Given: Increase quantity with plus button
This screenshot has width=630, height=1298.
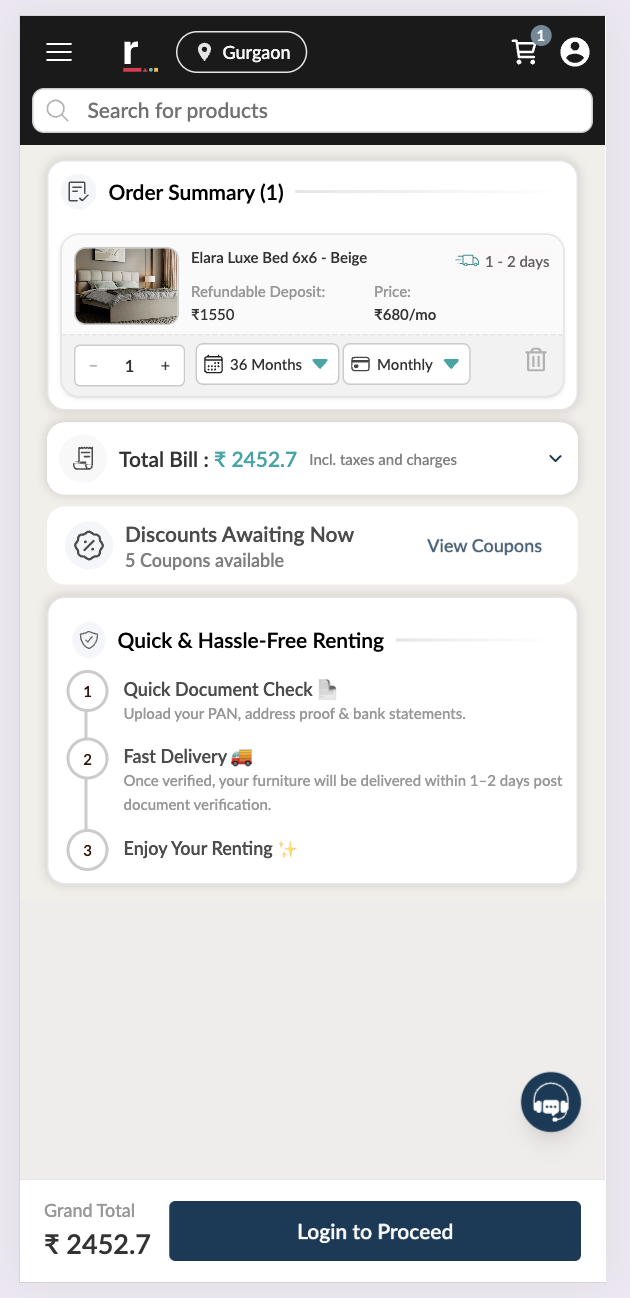Looking at the screenshot, I should (x=165, y=366).
